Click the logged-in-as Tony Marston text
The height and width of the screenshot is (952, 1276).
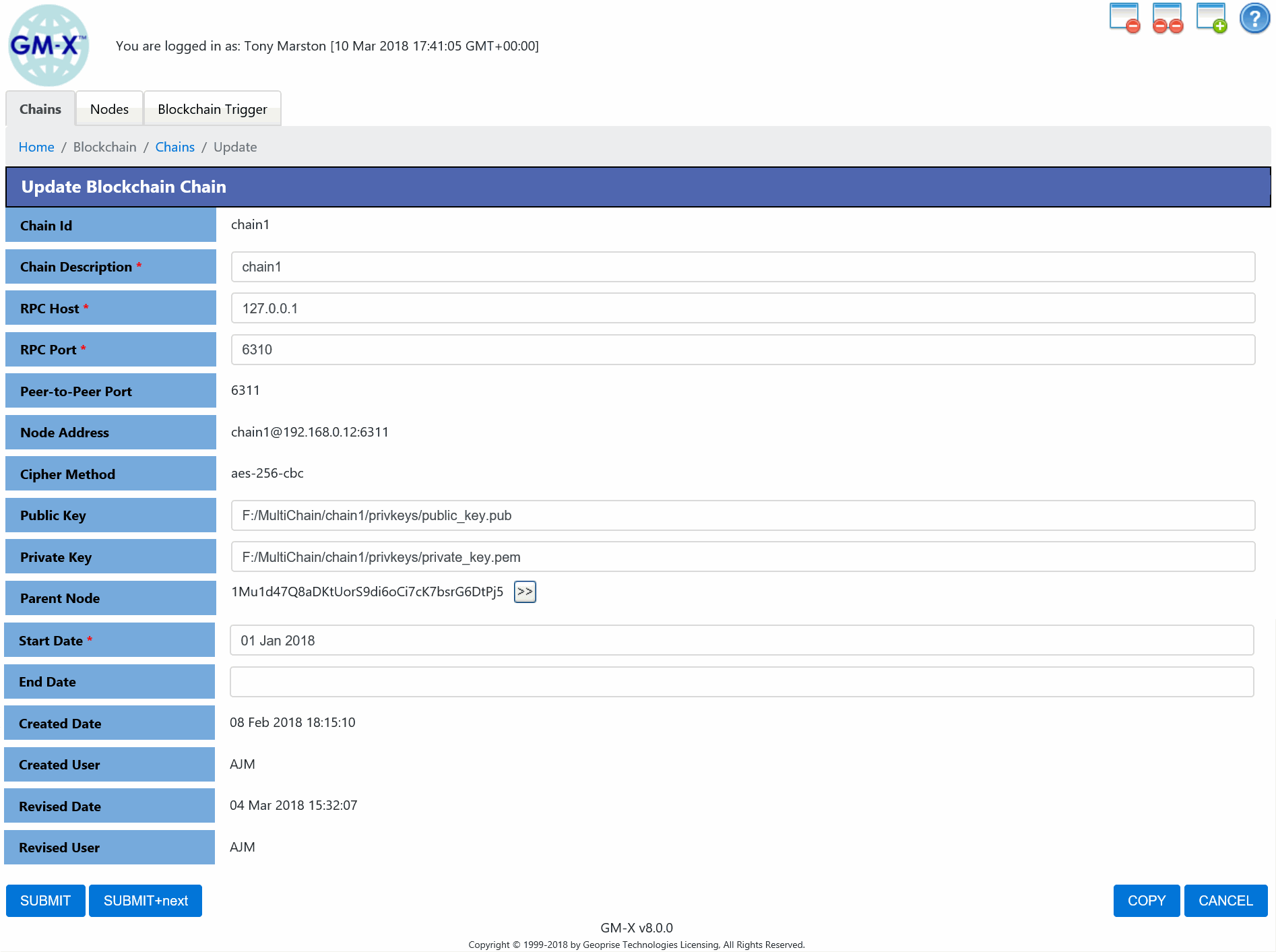tap(327, 46)
